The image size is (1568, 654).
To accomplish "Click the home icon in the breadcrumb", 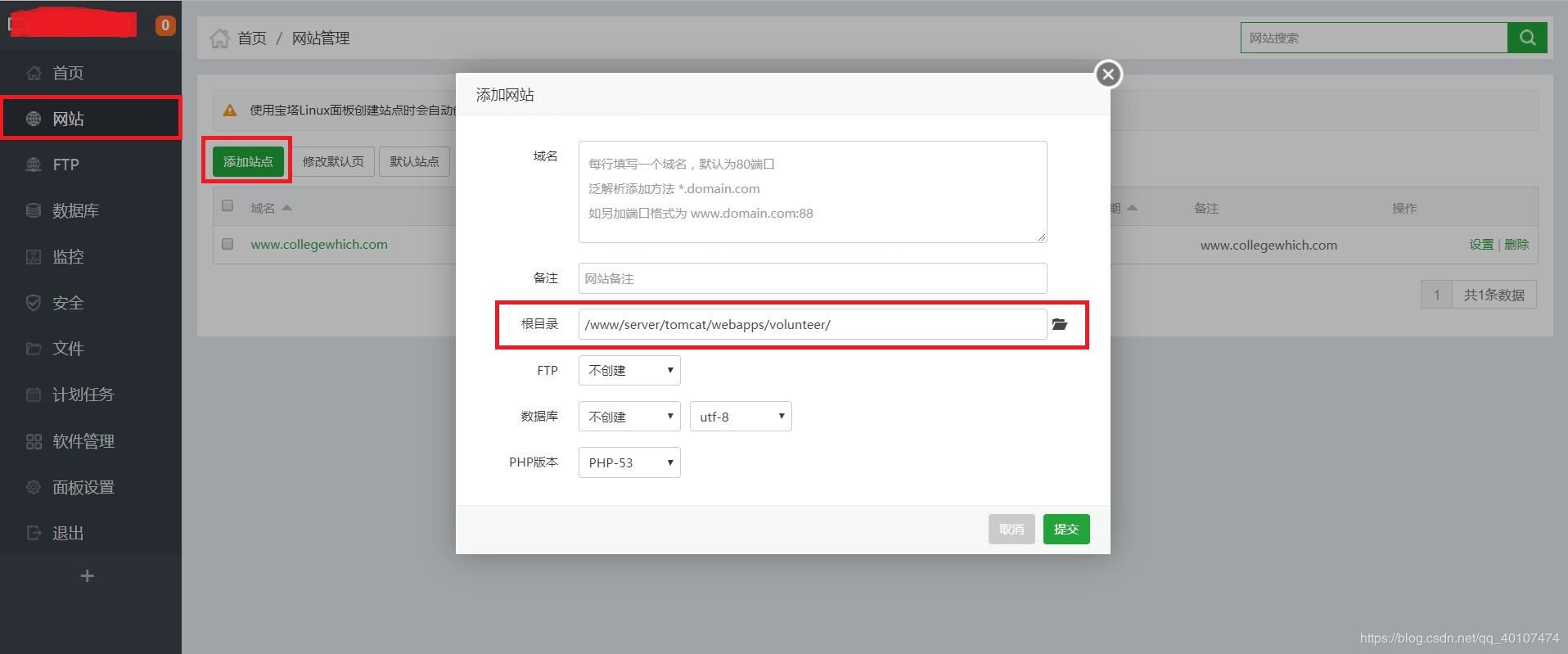I will tap(219, 38).
